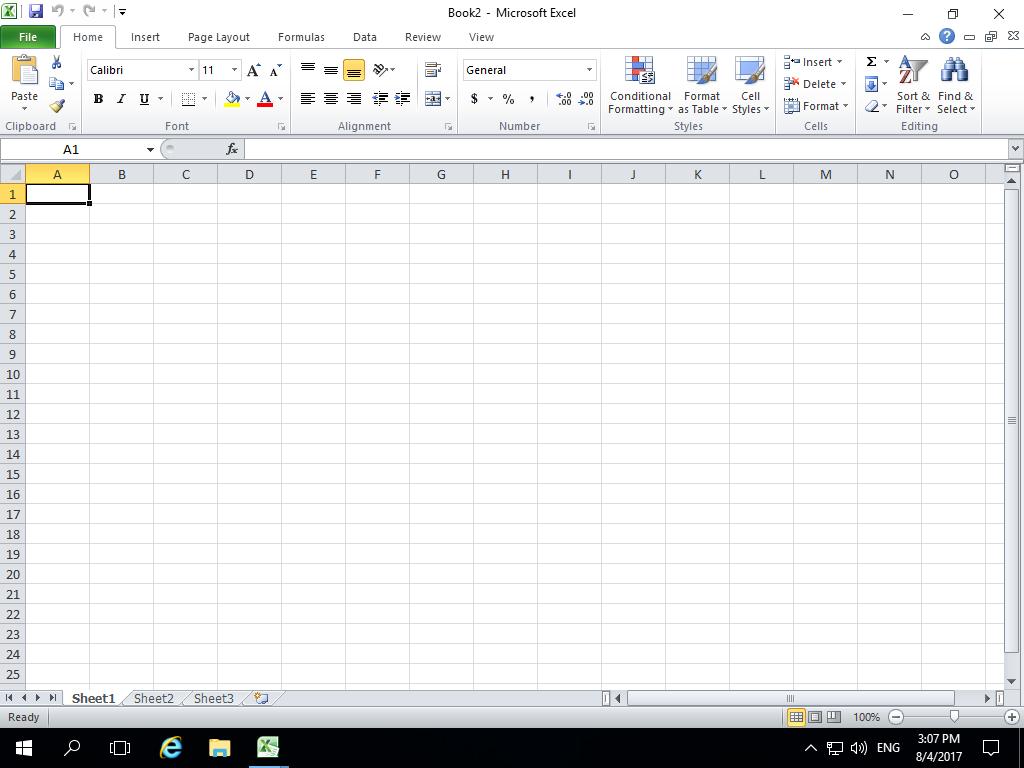Select the Format Painter brush
Image resolution: width=1024 pixels, height=768 pixels.
tap(57, 105)
